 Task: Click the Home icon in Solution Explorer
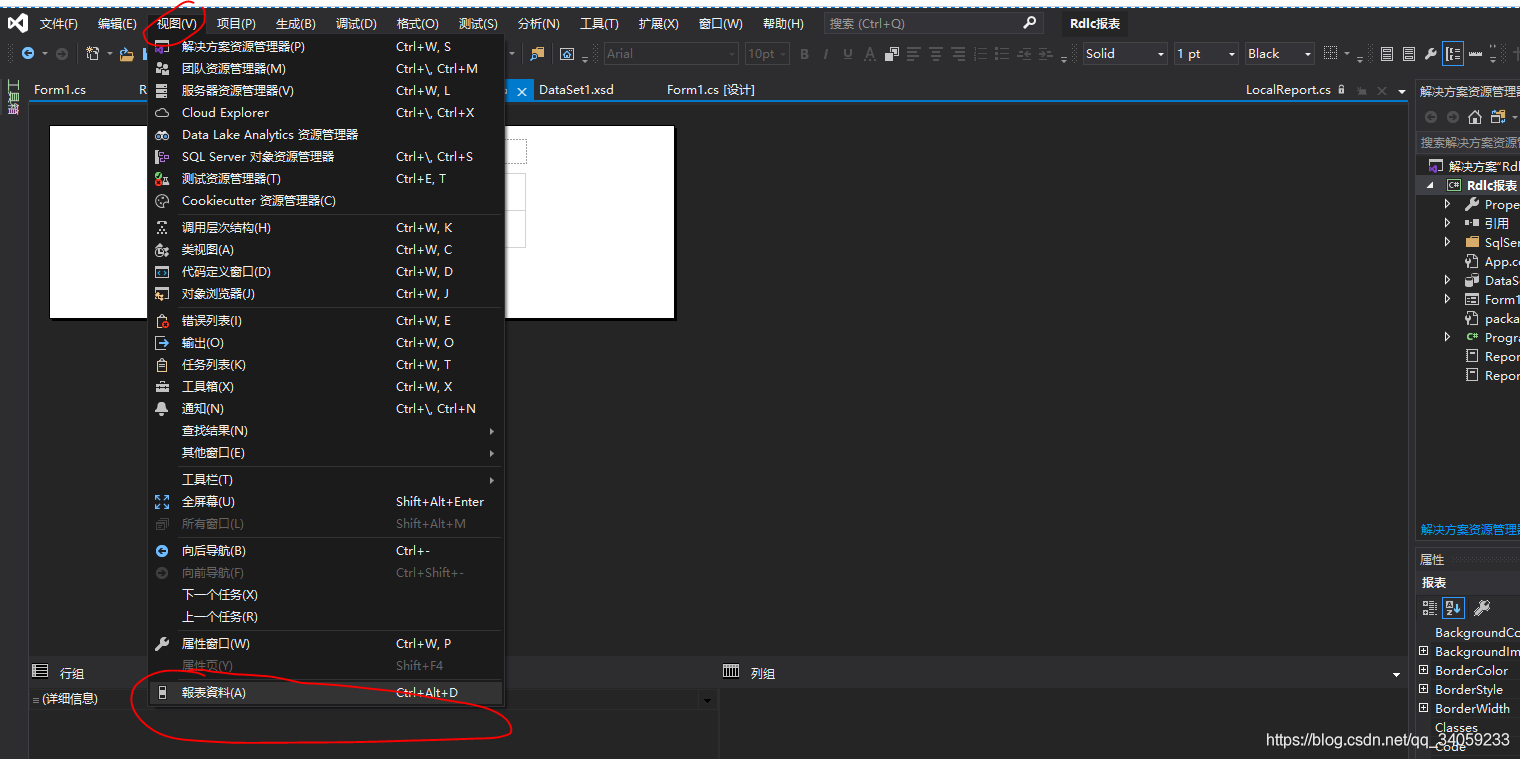1475,117
